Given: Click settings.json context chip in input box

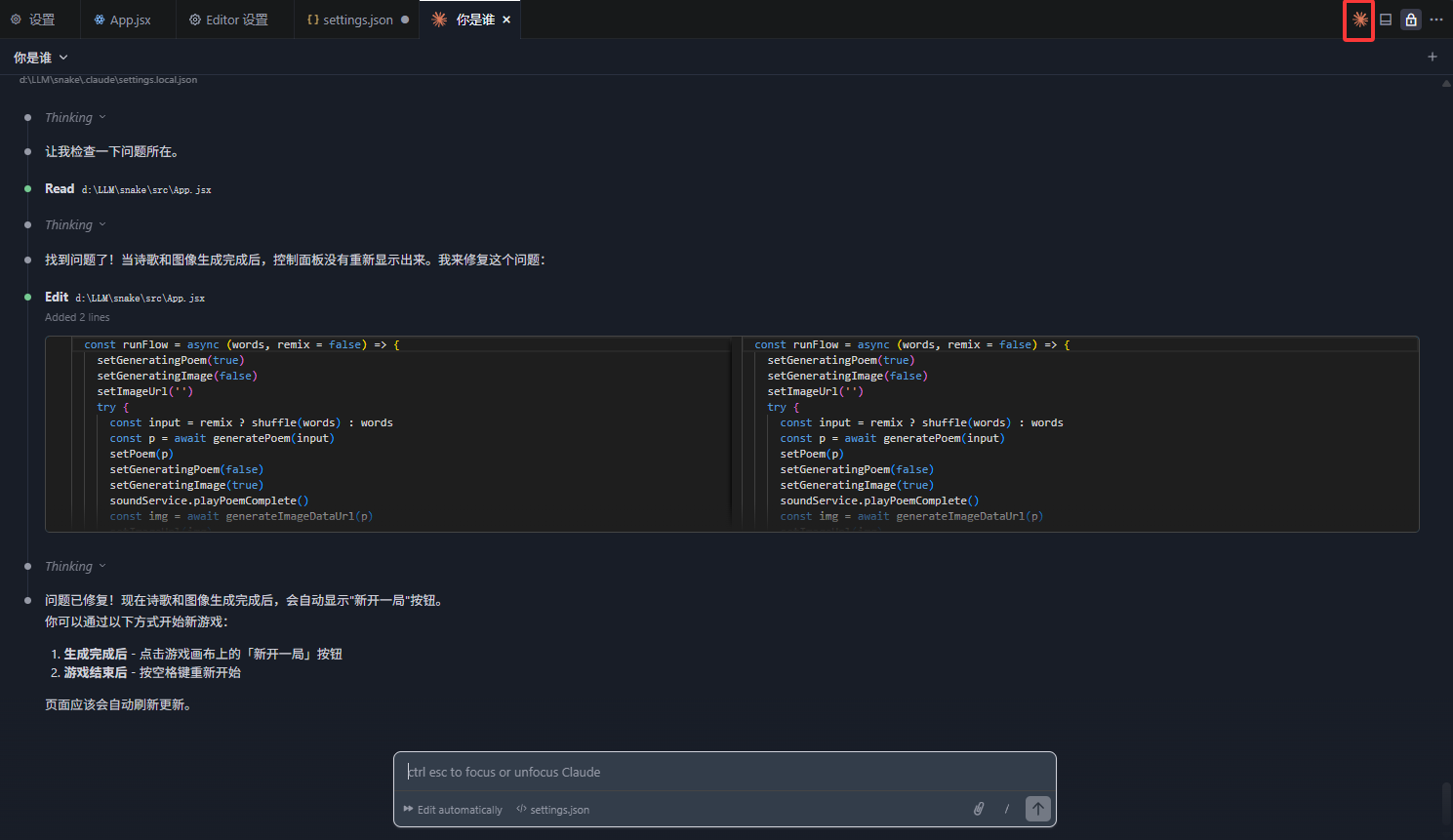Looking at the screenshot, I should pos(552,810).
